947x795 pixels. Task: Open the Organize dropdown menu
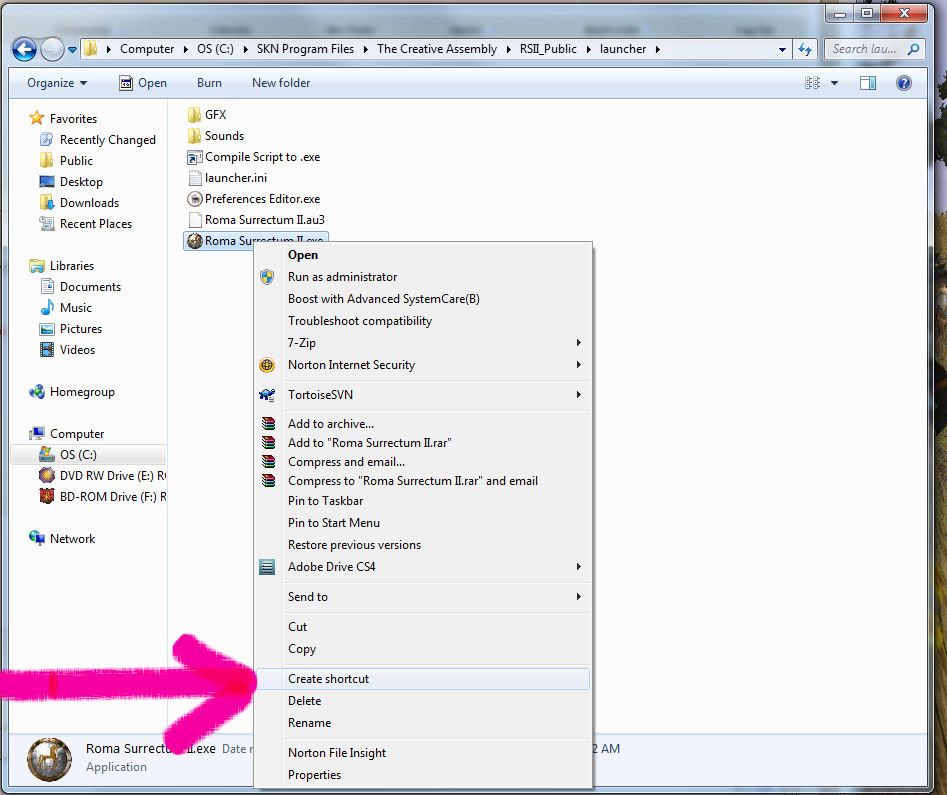click(57, 83)
